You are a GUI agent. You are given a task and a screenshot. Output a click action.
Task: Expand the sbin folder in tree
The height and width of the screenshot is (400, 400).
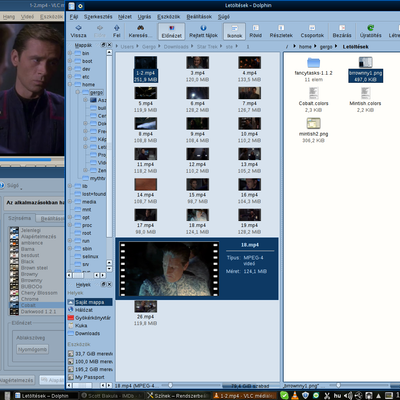pos(70,248)
